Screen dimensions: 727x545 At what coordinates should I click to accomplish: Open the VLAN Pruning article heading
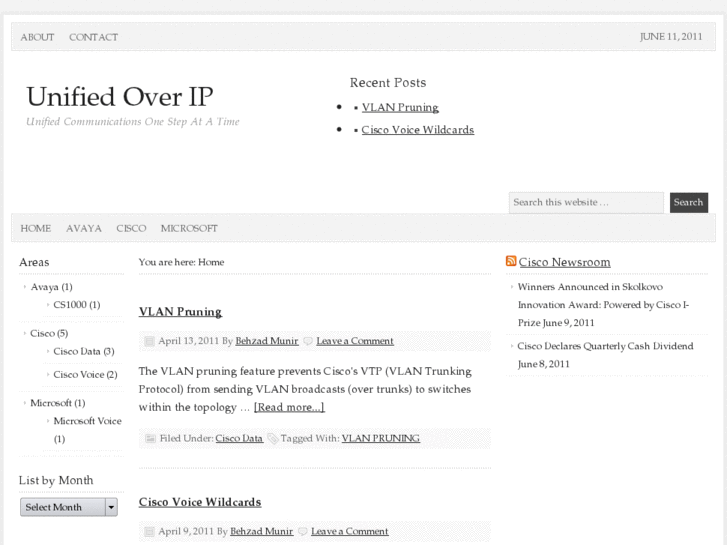coord(180,311)
